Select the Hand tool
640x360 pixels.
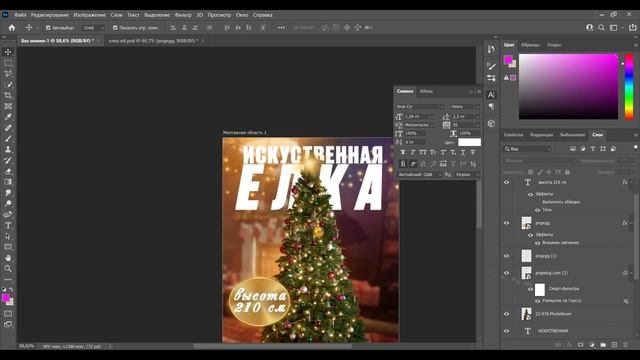click(x=8, y=258)
